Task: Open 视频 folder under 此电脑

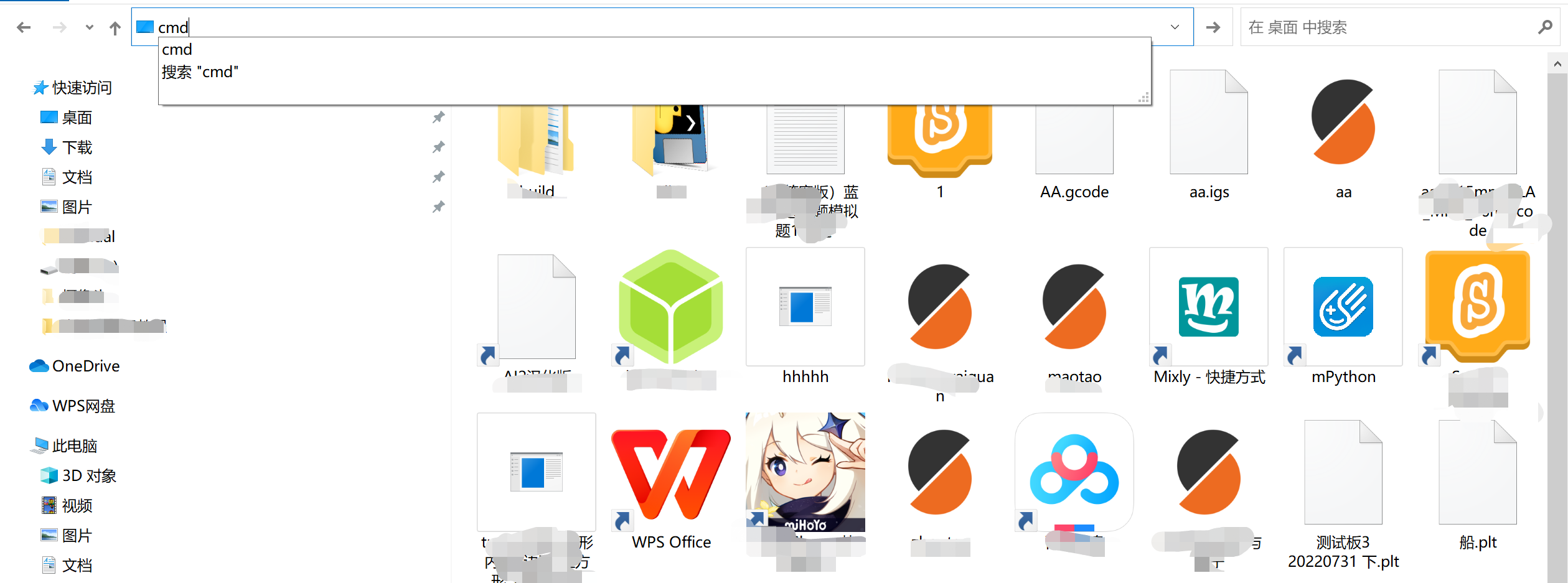Action: [67, 505]
